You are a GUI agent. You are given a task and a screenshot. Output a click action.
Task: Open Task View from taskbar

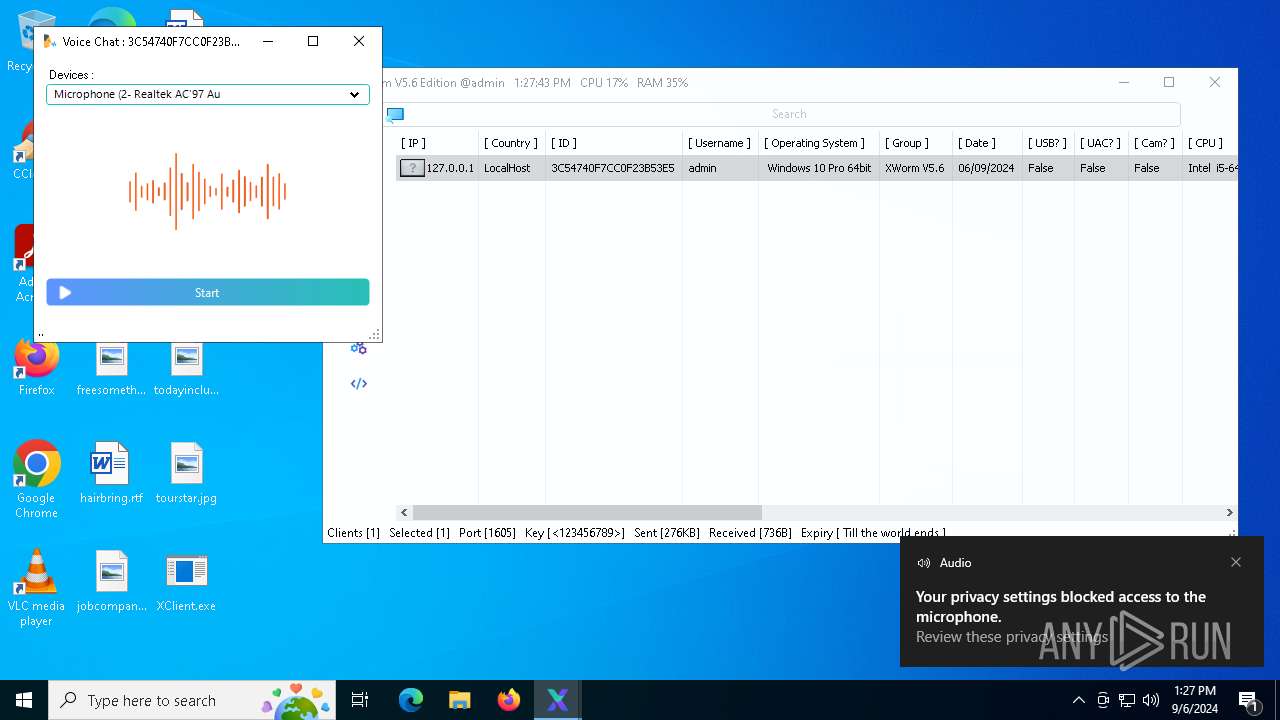tap(360, 700)
